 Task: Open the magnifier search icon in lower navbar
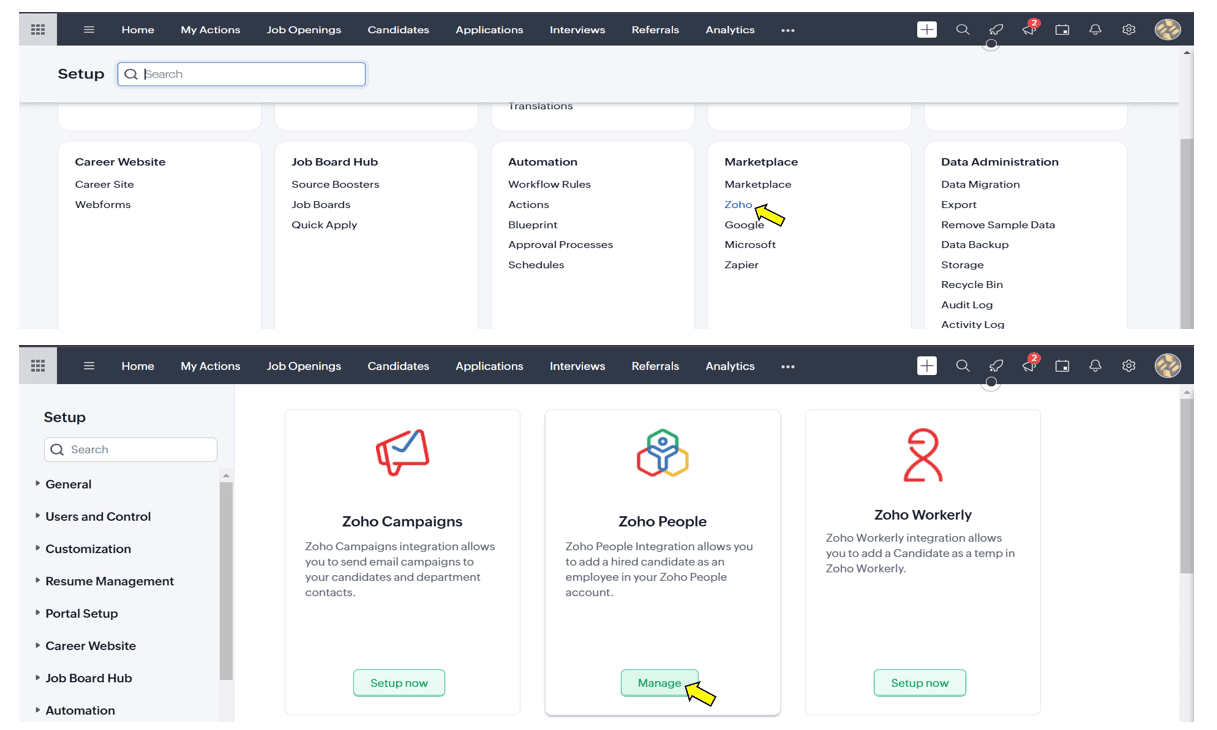pos(963,366)
